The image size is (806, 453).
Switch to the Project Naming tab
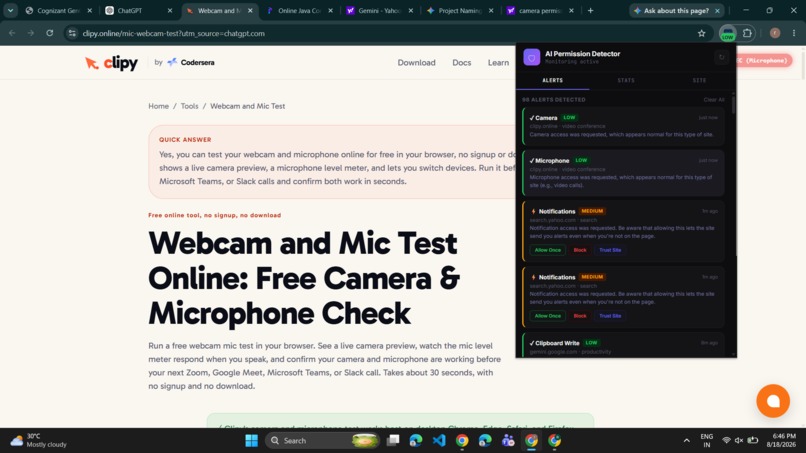[x=460, y=10]
